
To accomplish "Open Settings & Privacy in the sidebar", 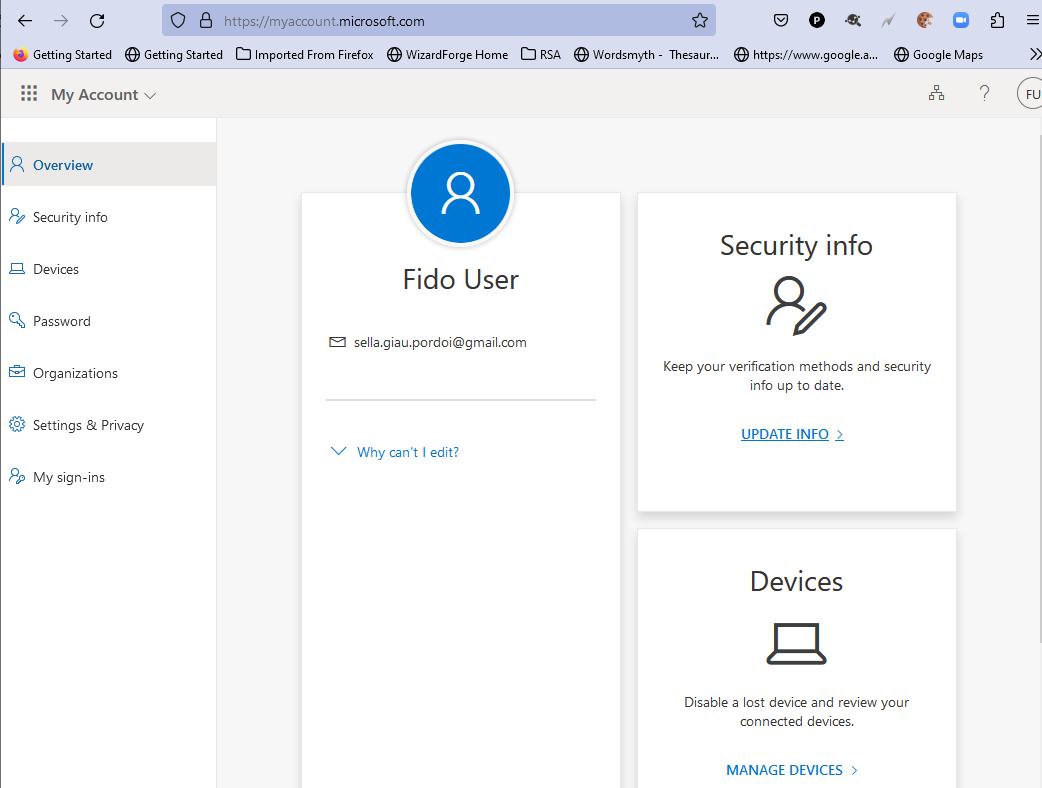I will 109,425.
